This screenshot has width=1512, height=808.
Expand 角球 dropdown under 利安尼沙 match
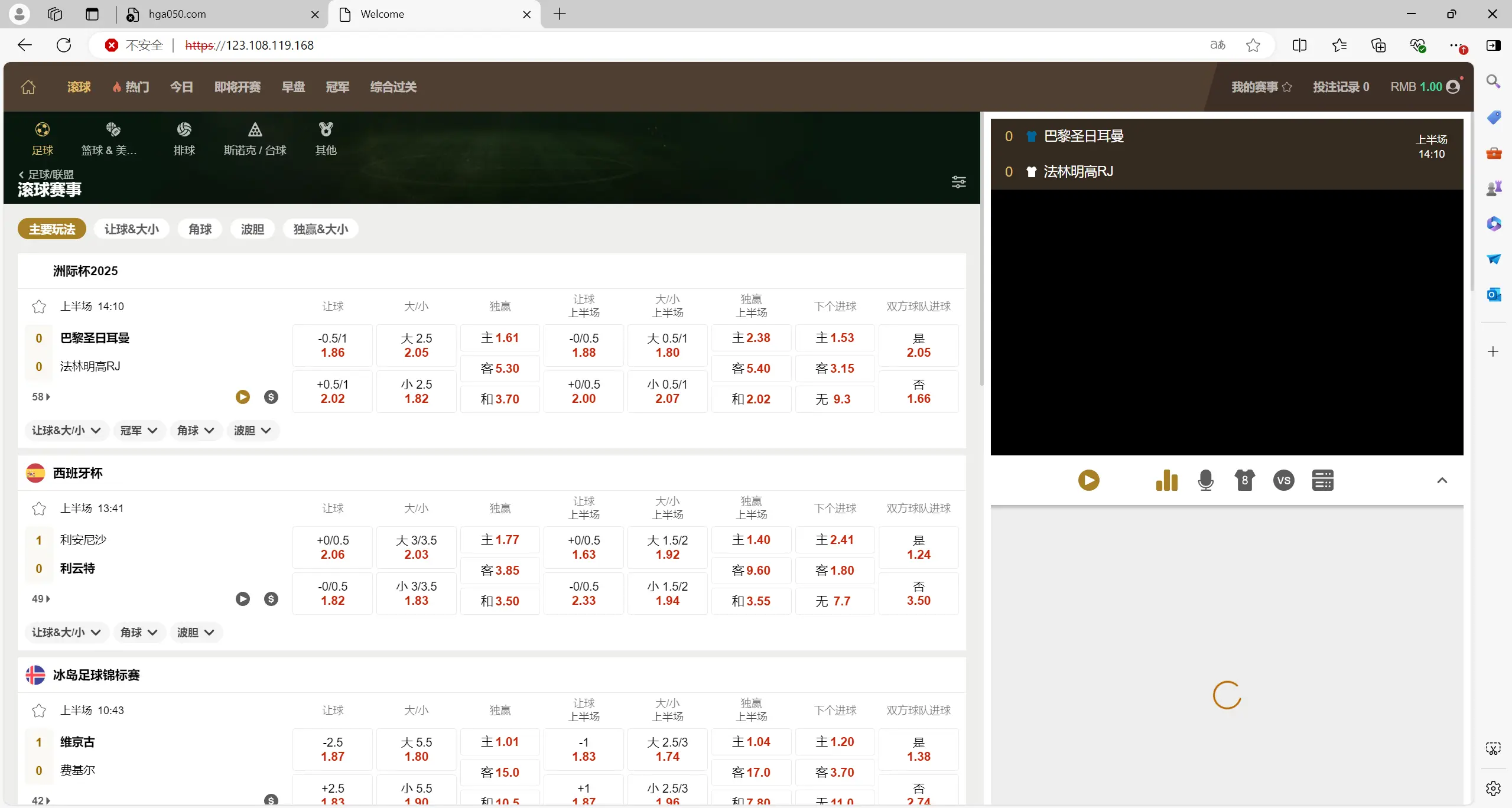(x=139, y=633)
